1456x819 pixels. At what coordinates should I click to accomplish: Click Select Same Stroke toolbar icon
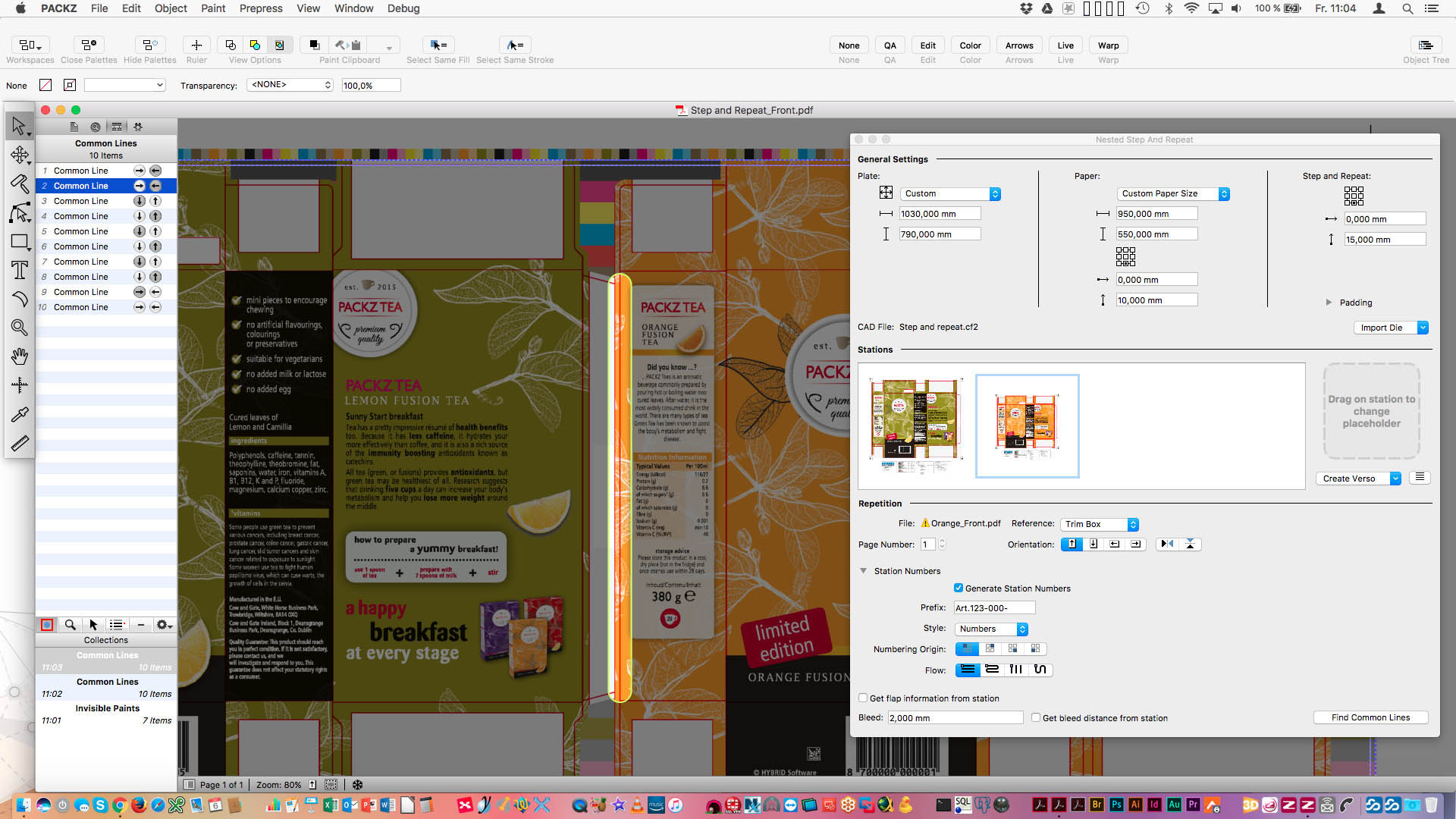[515, 45]
